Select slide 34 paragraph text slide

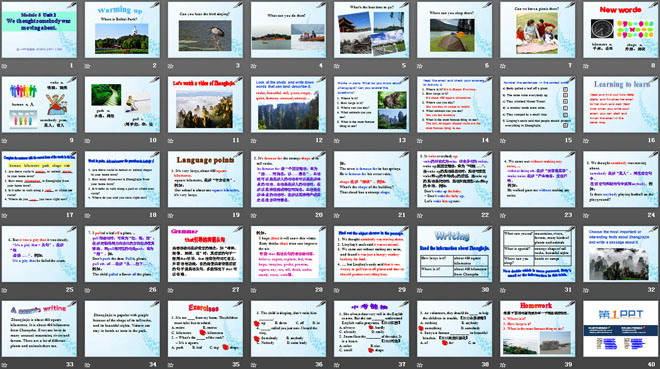[122, 329]
